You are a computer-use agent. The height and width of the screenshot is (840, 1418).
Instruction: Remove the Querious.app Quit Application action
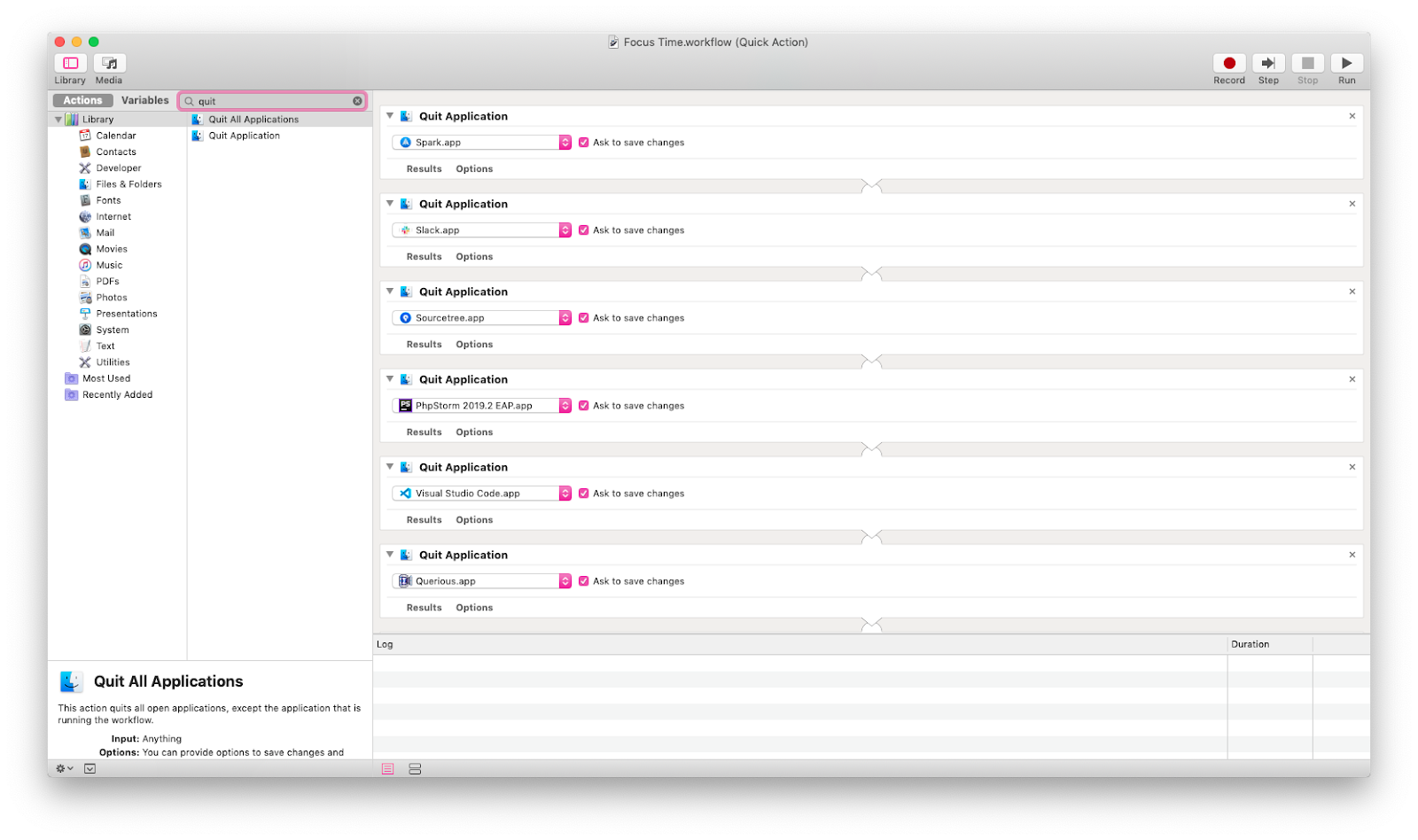click(x=1352, y=555)
